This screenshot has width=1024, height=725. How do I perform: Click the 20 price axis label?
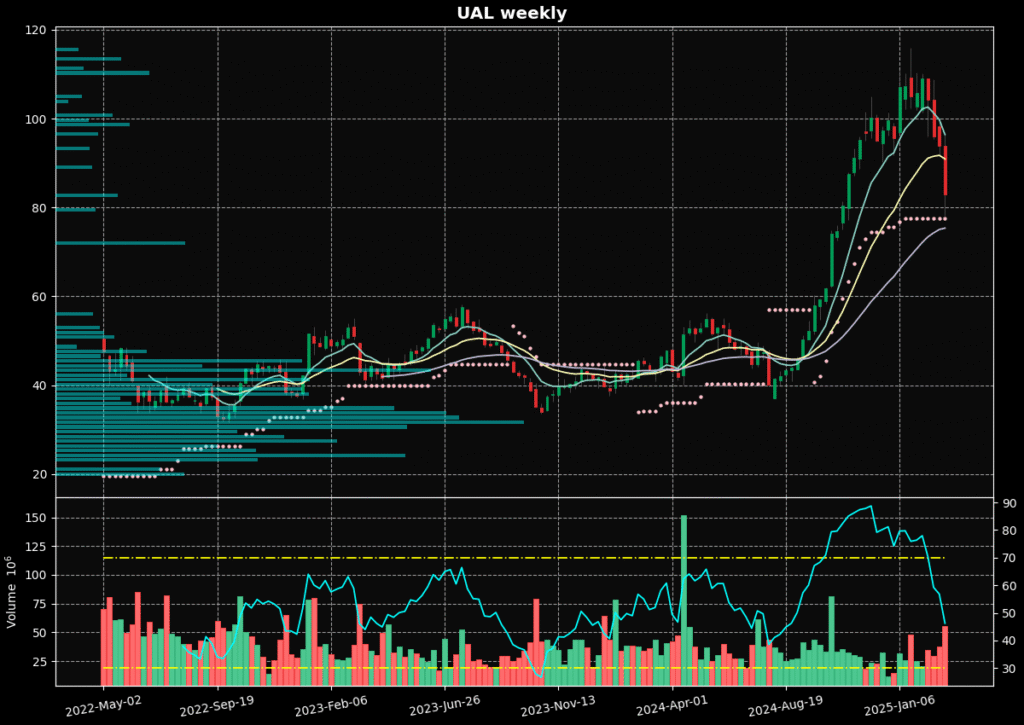click(x=40, y=475)
